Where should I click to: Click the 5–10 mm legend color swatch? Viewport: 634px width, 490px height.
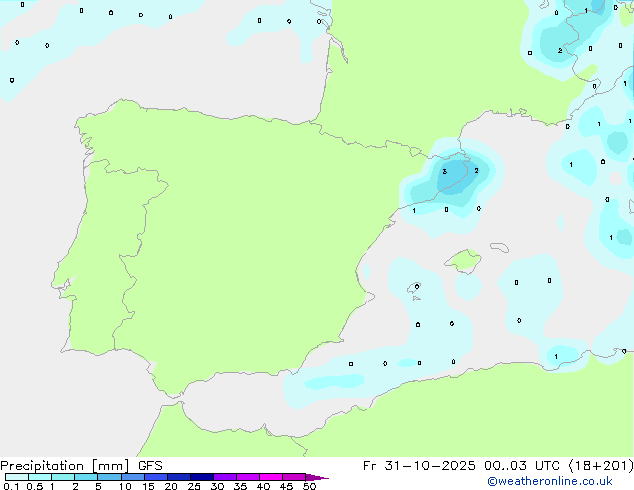109,477
